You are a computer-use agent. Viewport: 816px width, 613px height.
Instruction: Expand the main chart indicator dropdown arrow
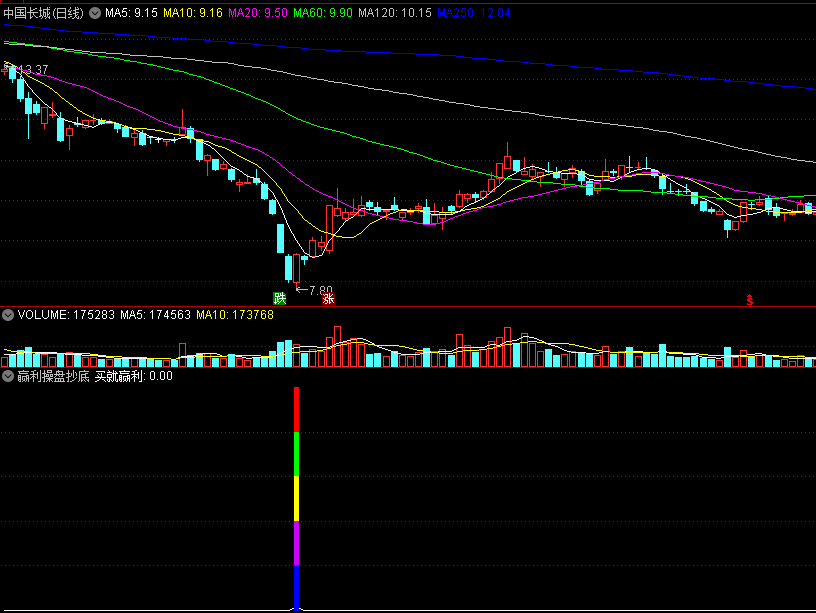click(95, 13)
